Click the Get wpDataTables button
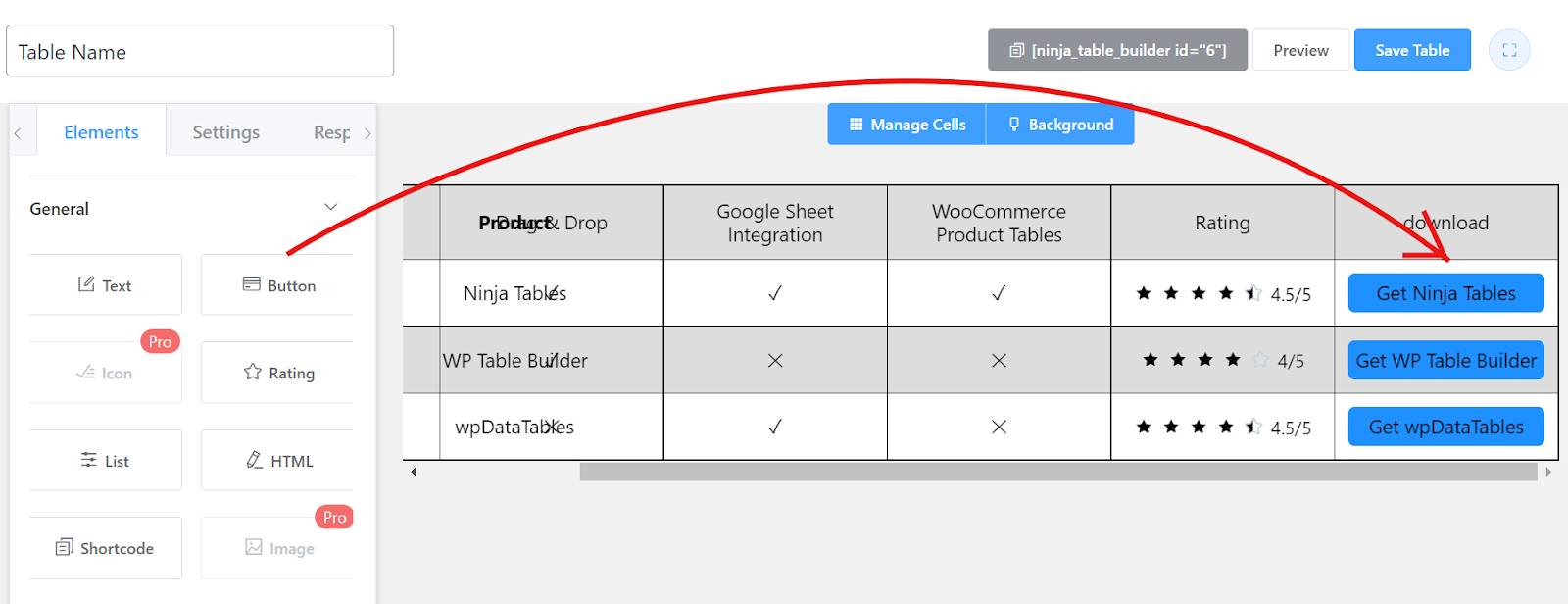Viewport: 1568px width, 604px height. point(1445,427)
